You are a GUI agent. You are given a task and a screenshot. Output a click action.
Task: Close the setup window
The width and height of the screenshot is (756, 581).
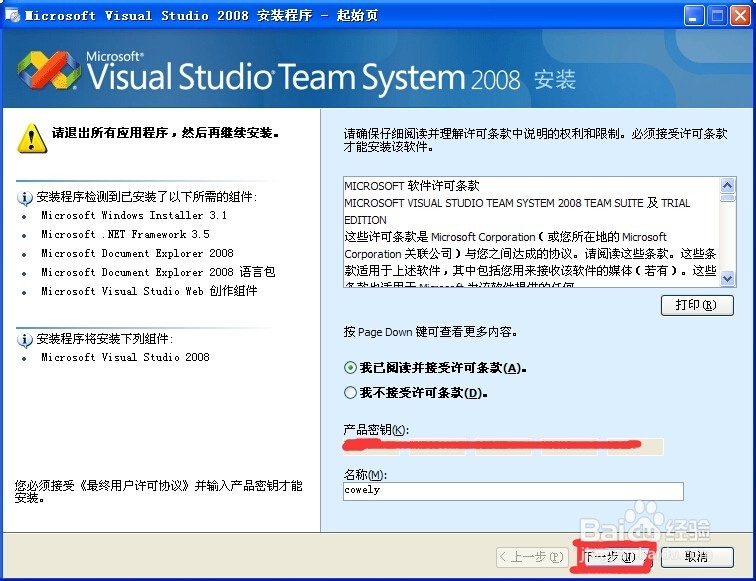[x=740, y=16]
